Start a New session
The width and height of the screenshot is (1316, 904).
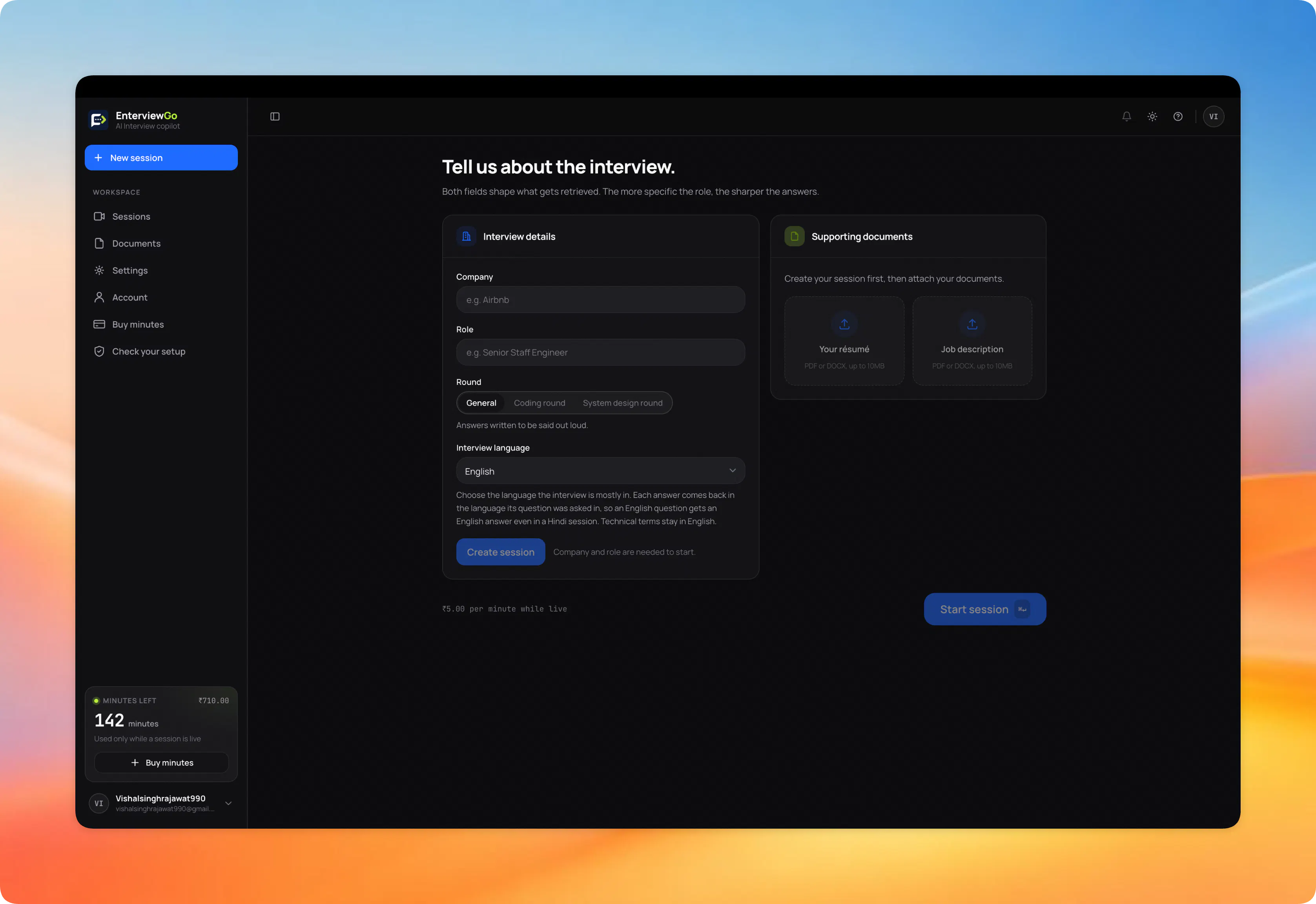[161, 157]
